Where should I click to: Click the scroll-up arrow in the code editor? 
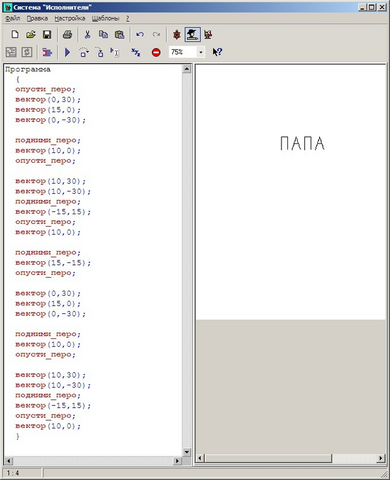click(187, 69)
